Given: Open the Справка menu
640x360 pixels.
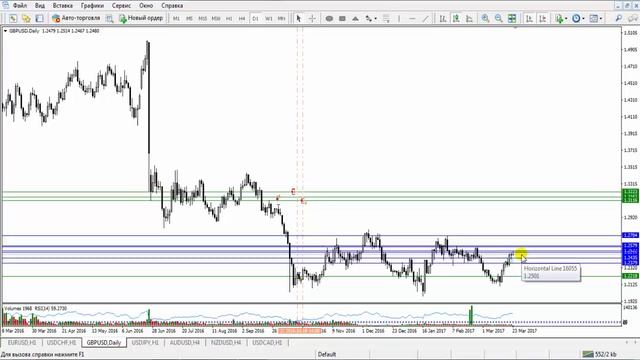Looking at the screenshot, I should [172, 6].
